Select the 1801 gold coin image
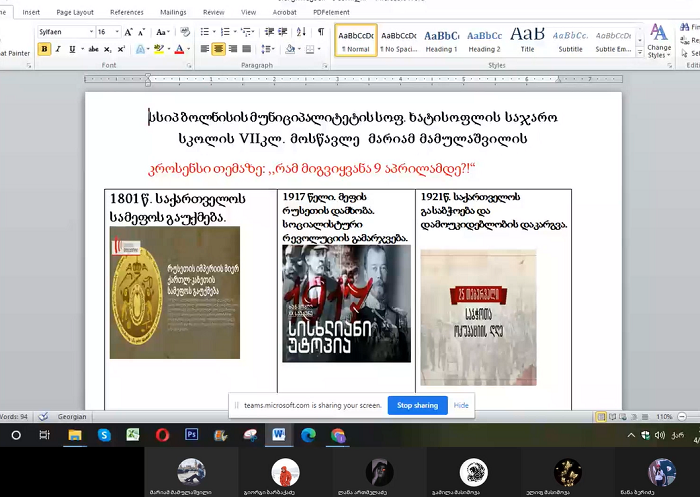Viewport: 700px width, 497px height. pos(175,292)
